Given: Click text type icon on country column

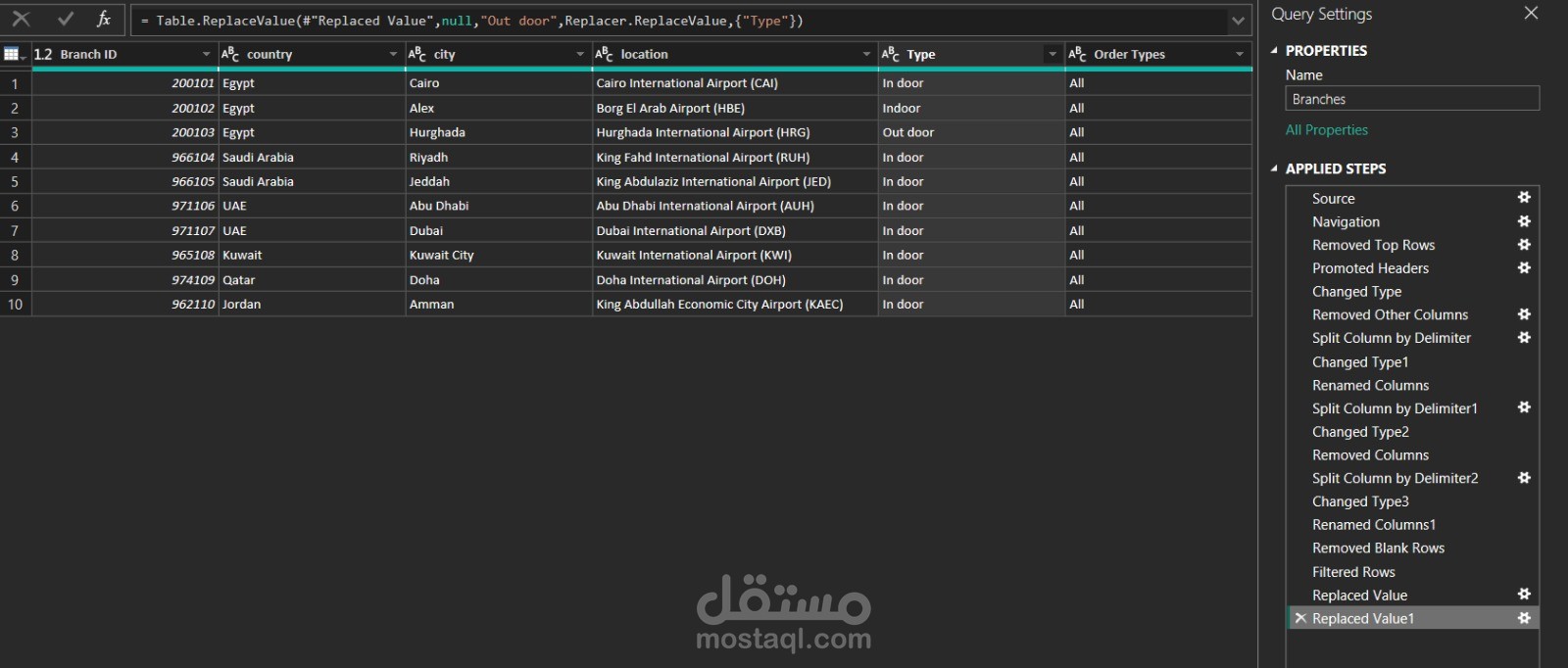Looking at the screenshot, I should (x=230, y=54).
